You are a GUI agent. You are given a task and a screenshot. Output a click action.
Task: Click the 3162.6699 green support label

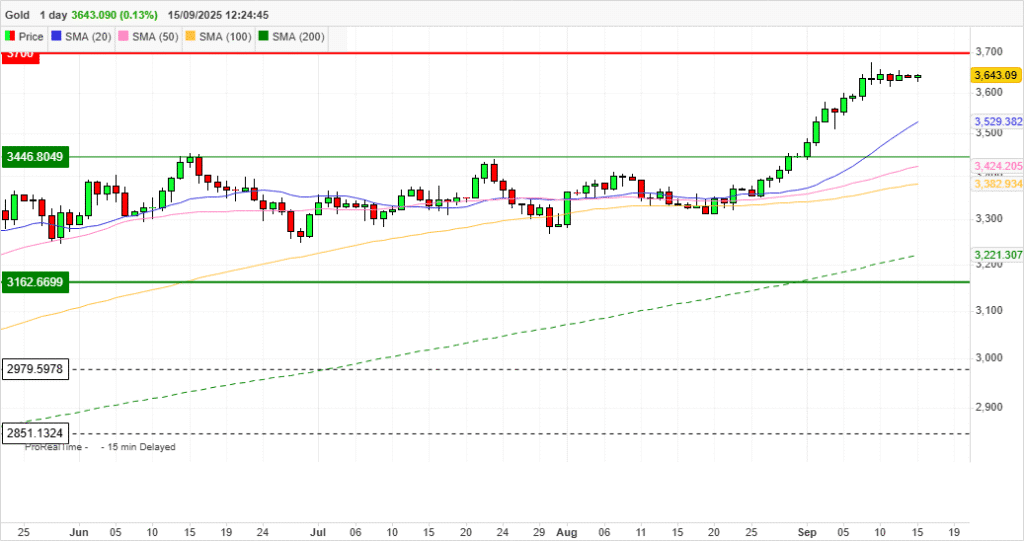tap(36, 282)
